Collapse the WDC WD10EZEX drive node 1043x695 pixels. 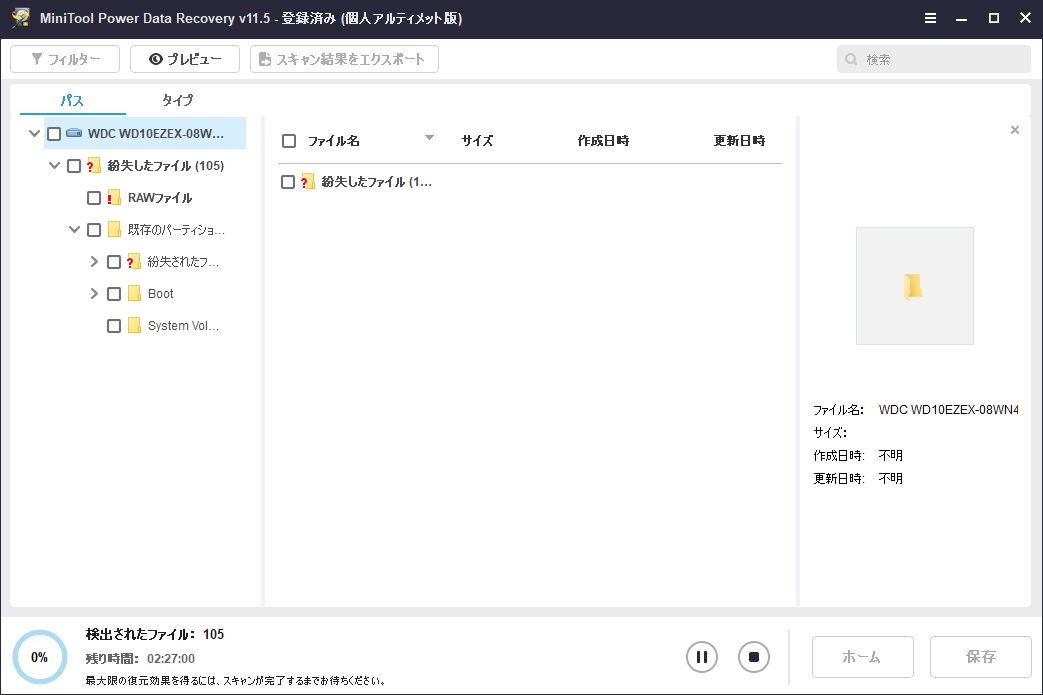pos(35,134)
